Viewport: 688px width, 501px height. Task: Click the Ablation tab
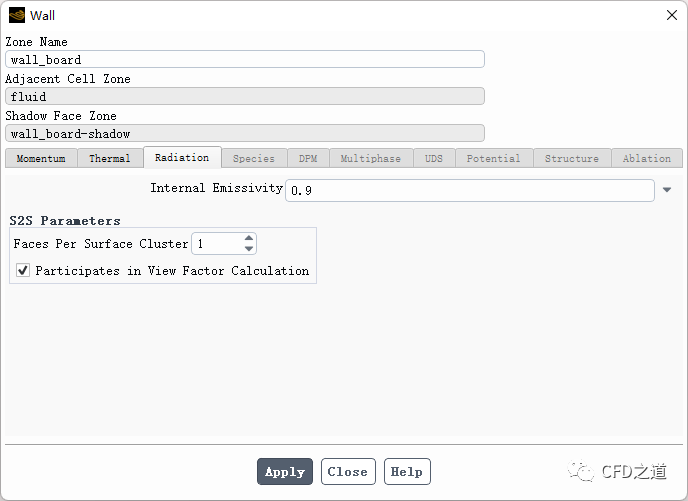(x=647, y=158)
